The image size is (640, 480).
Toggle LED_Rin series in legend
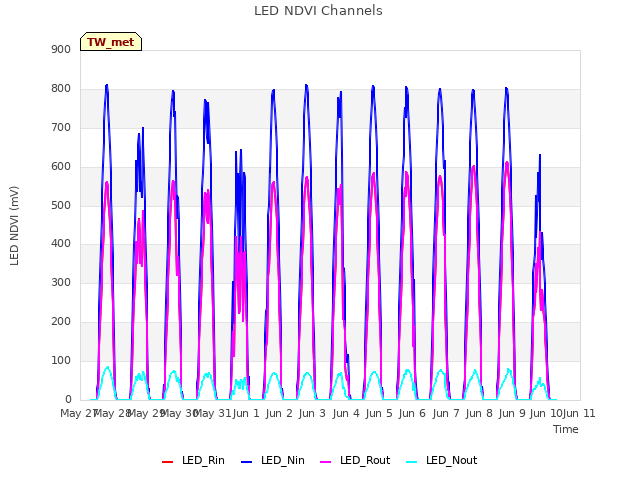193,460
